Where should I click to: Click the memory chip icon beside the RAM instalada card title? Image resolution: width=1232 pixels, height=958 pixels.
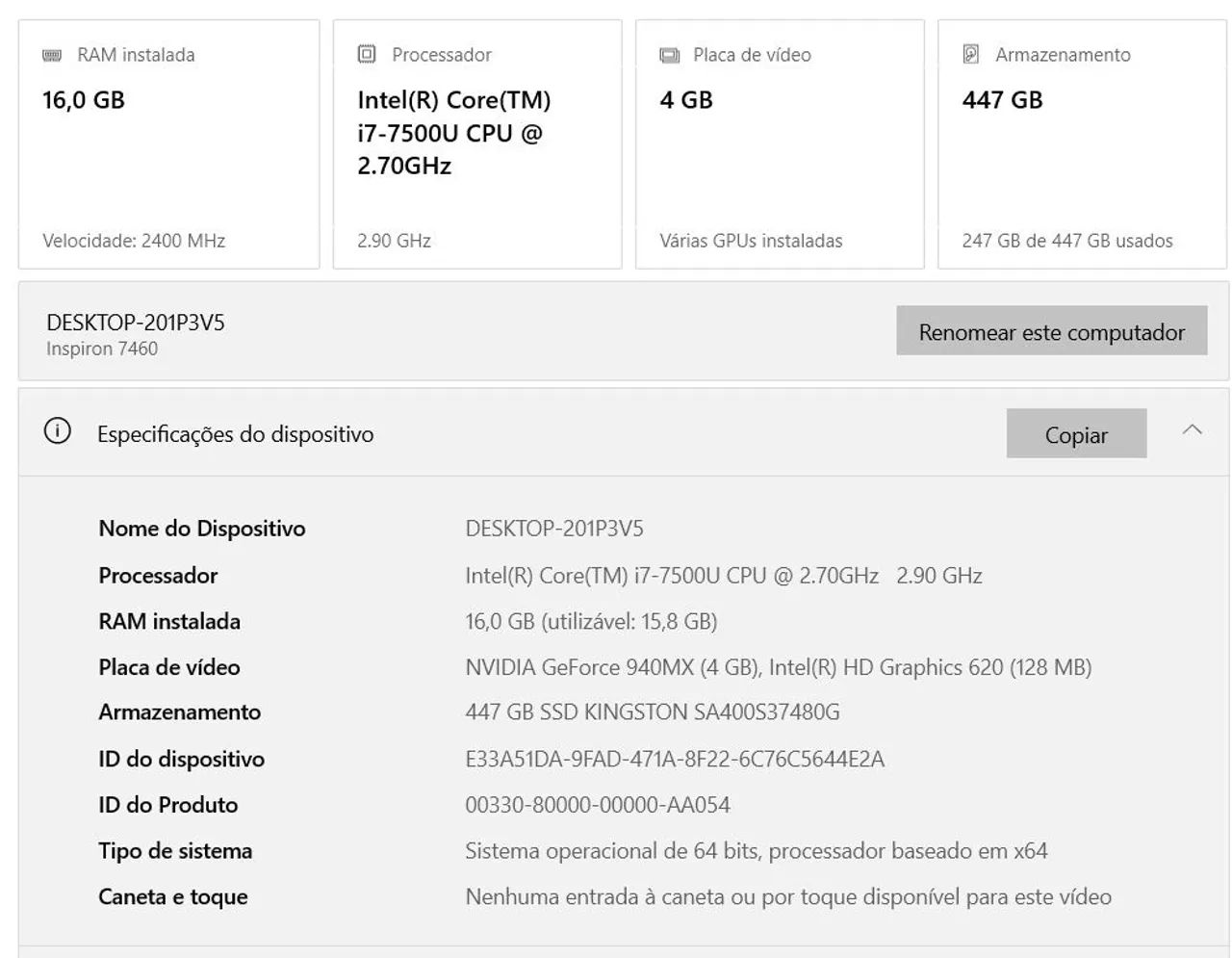click(52, 55)
